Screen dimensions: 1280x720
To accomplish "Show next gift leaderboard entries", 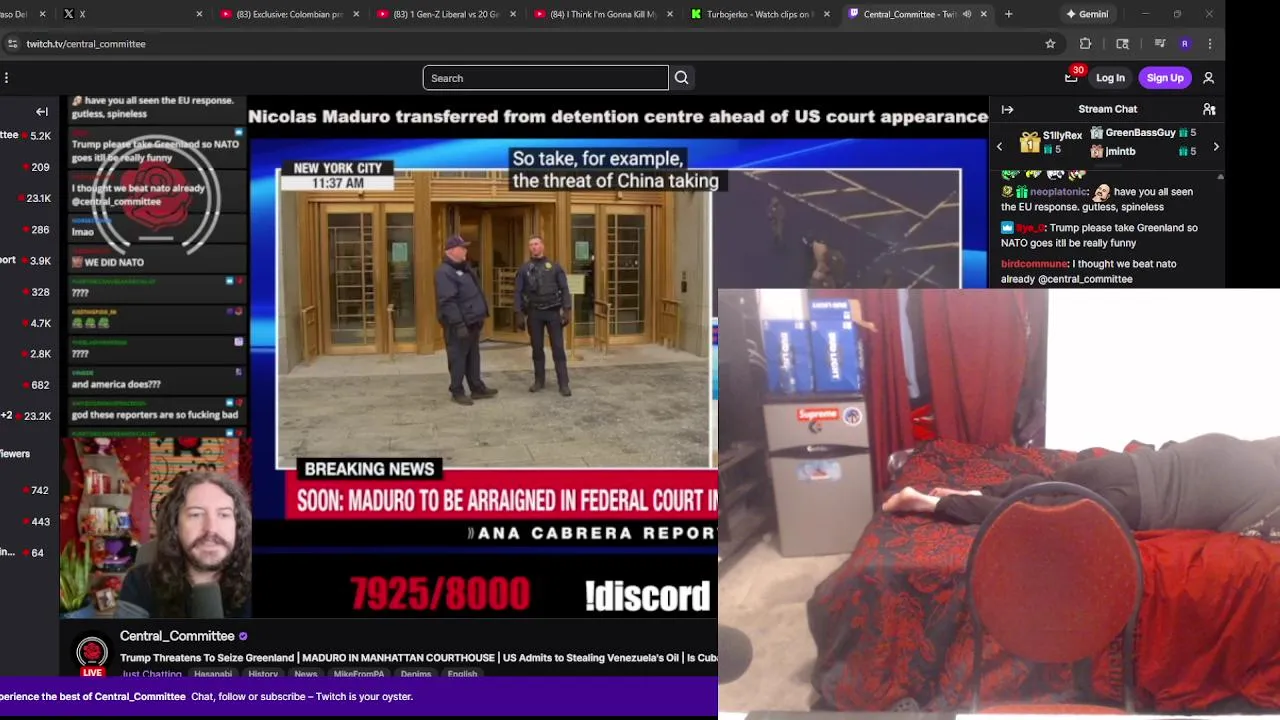I will coord(1216,147).
